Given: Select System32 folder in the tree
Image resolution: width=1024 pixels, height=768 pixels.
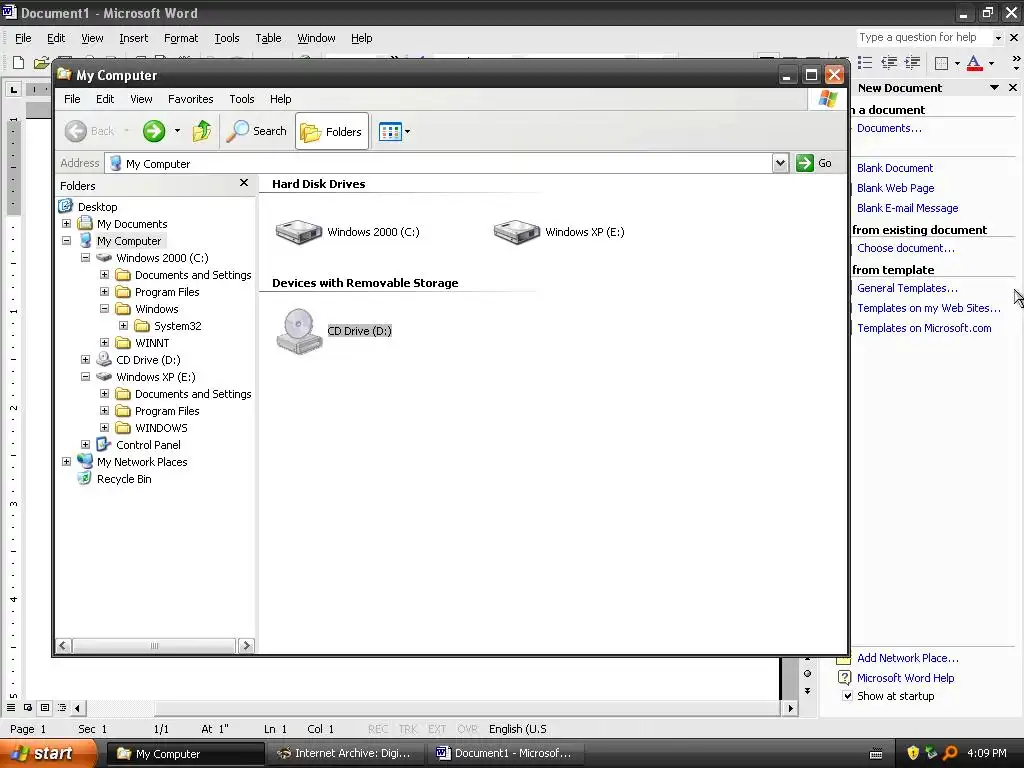Looking at the screenshot, I should (178, 326).
